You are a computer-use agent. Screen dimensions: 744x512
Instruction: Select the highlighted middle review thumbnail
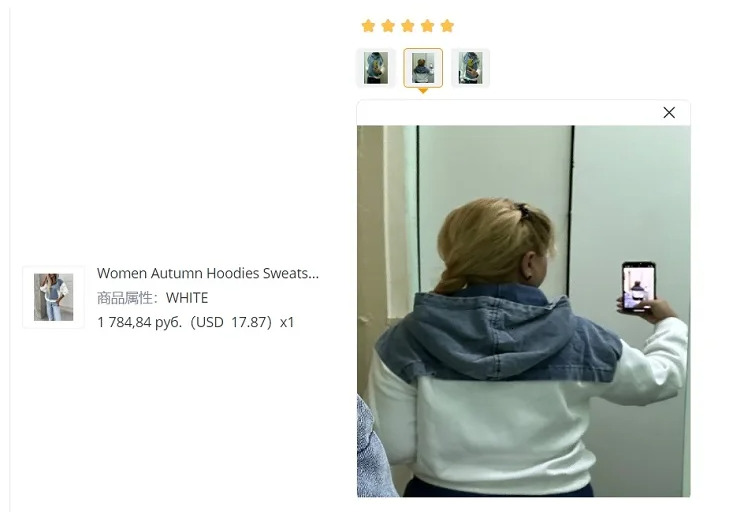pyautogui.click(x=423, y=68)
